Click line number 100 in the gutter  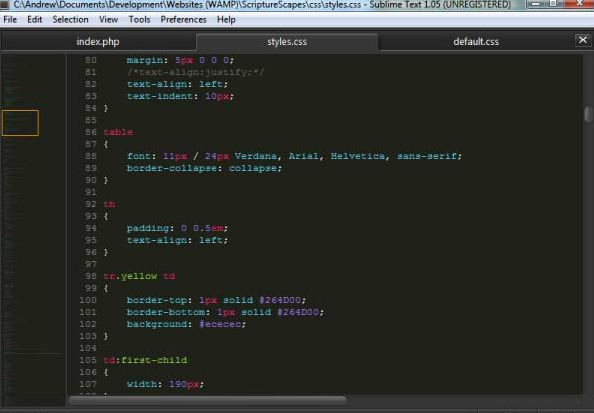pyautogui.click(x=88, y=300)
